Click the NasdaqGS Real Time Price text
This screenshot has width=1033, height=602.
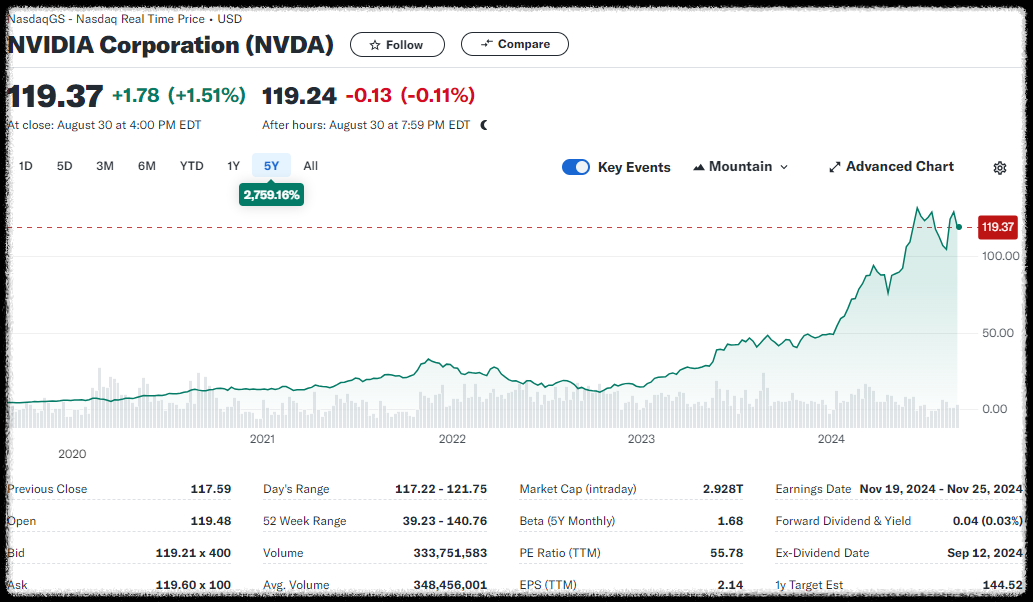pos(125,19)
